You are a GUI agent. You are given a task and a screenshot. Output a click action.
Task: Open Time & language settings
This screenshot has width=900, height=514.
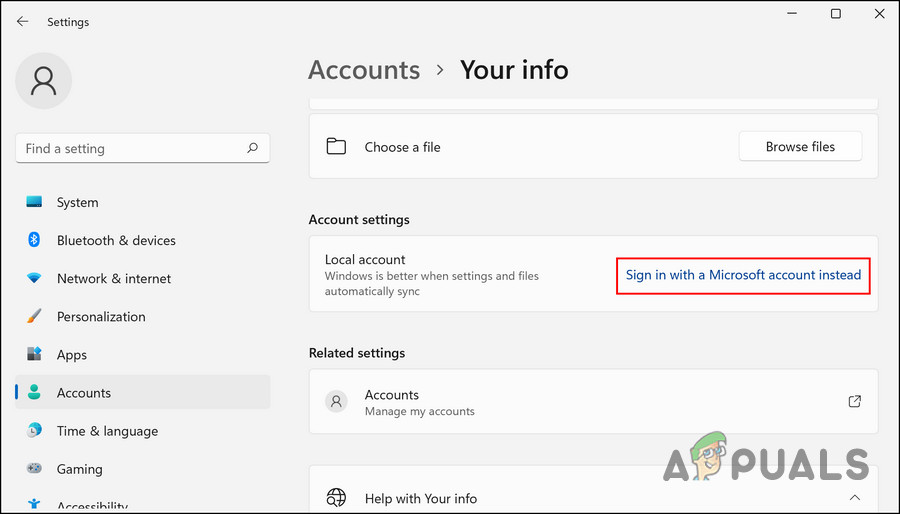(x=142, y=430)
